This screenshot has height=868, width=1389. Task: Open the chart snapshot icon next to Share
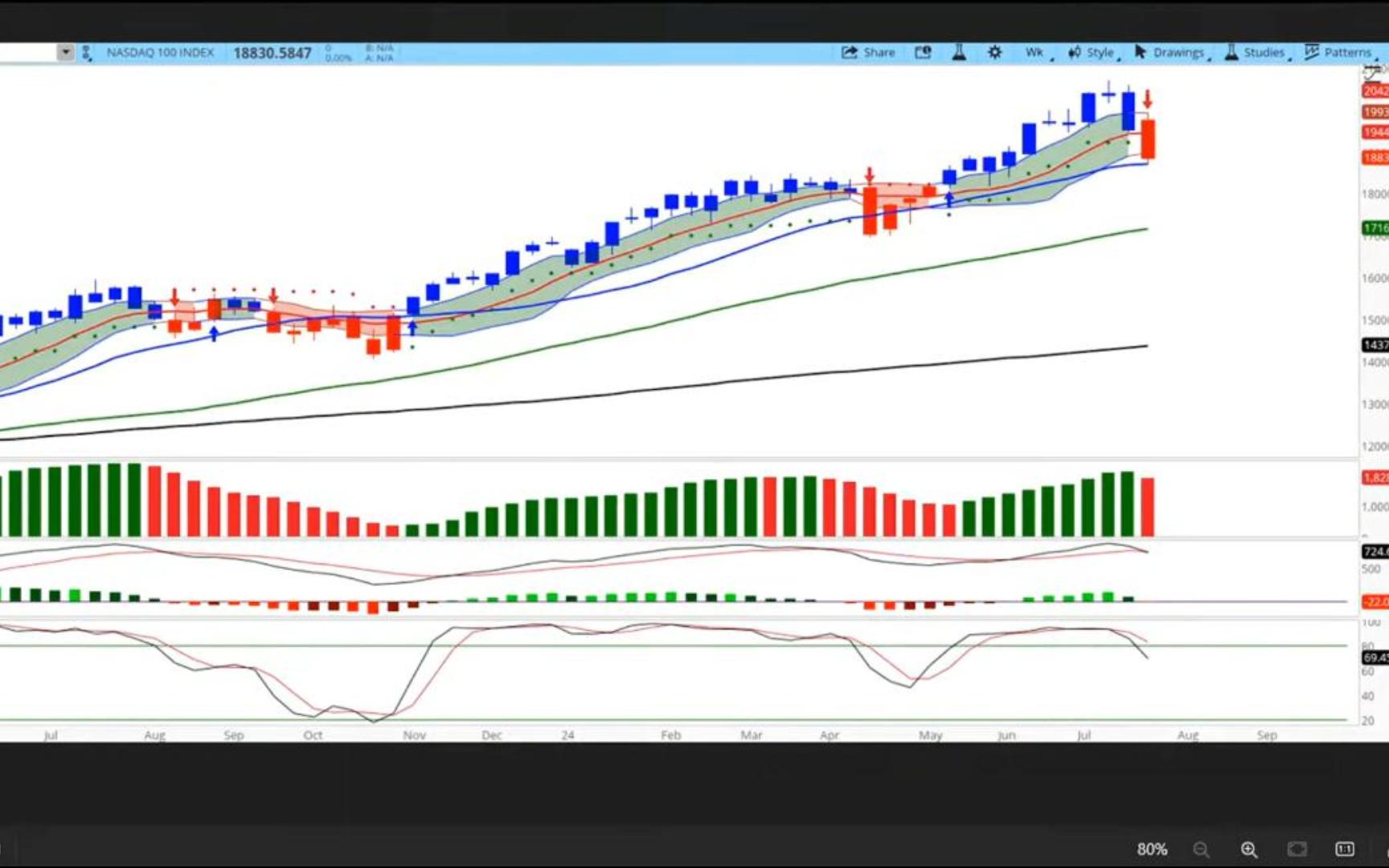point(923,52)
